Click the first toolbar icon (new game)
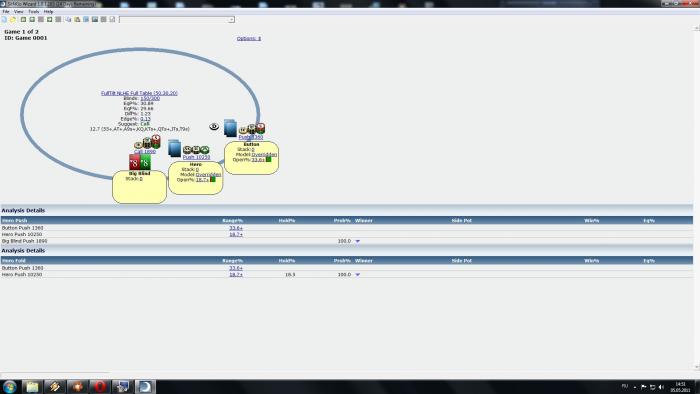700x394 pixels. (4, 20)
